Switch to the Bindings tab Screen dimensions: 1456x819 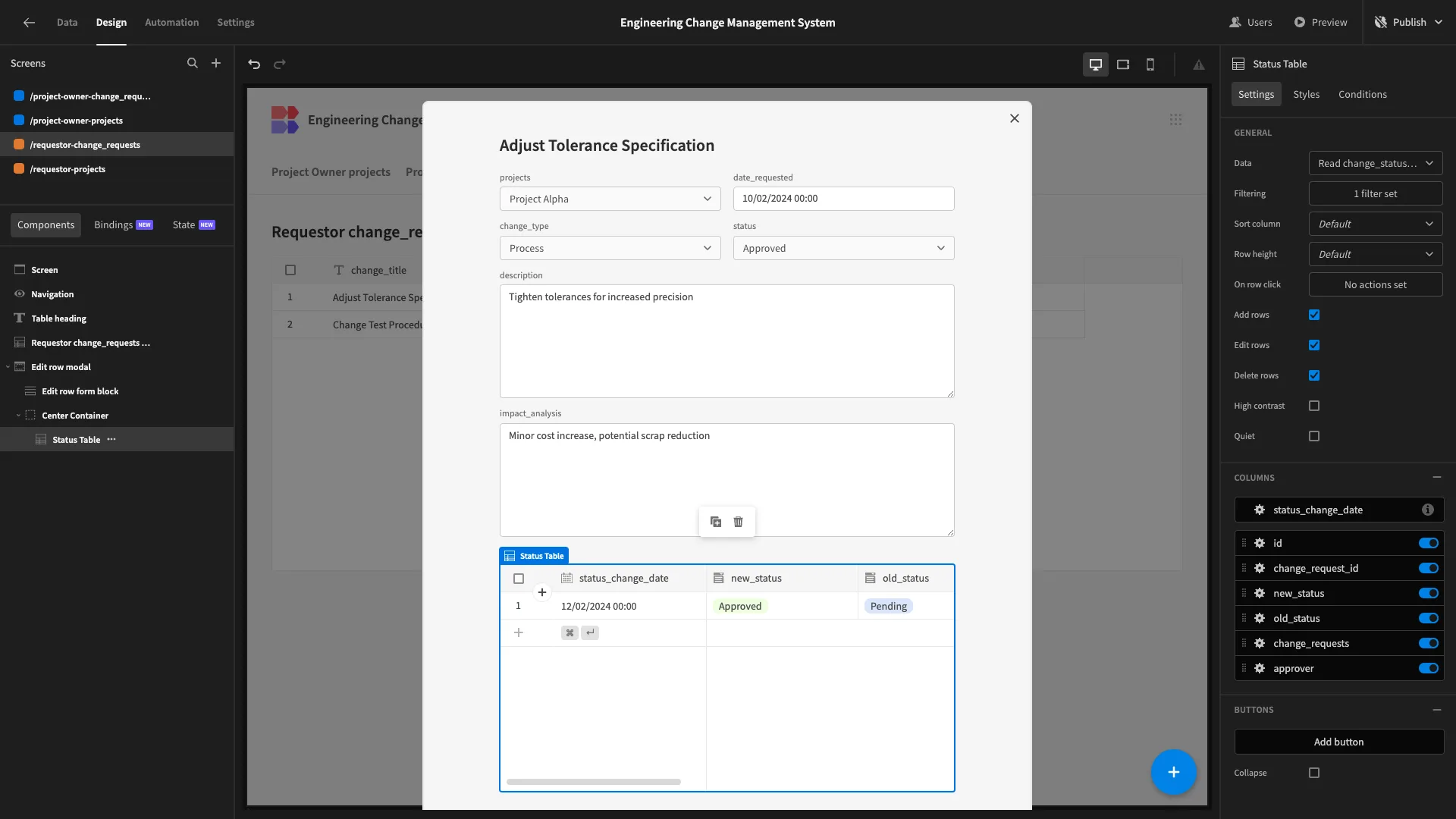123,224
